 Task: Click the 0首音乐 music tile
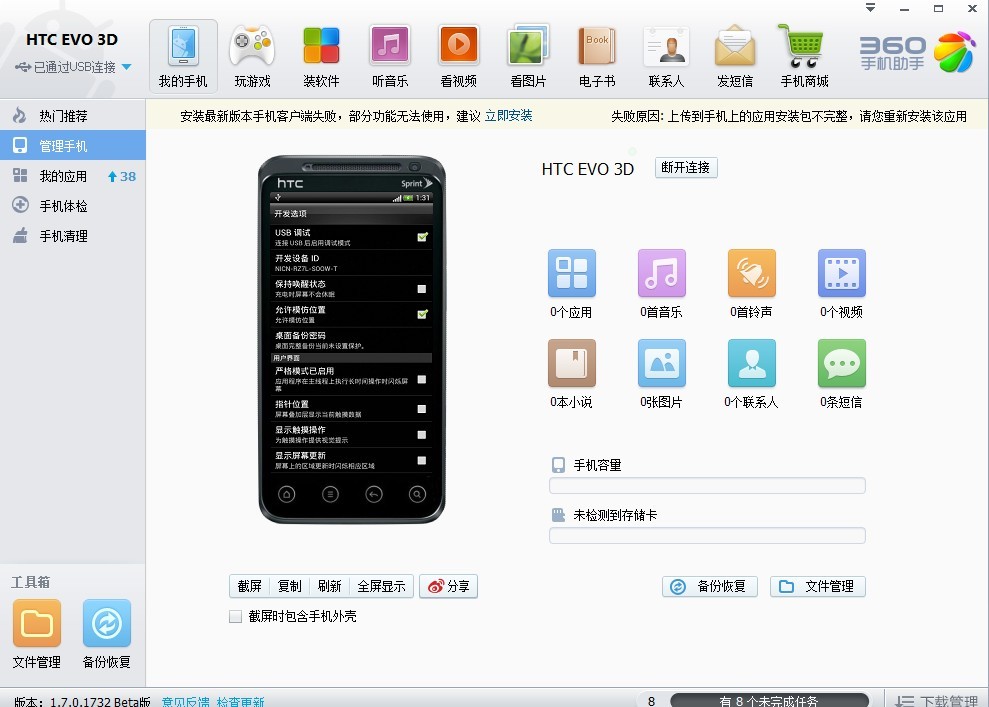pyautogui.click(x=661, y=284)
